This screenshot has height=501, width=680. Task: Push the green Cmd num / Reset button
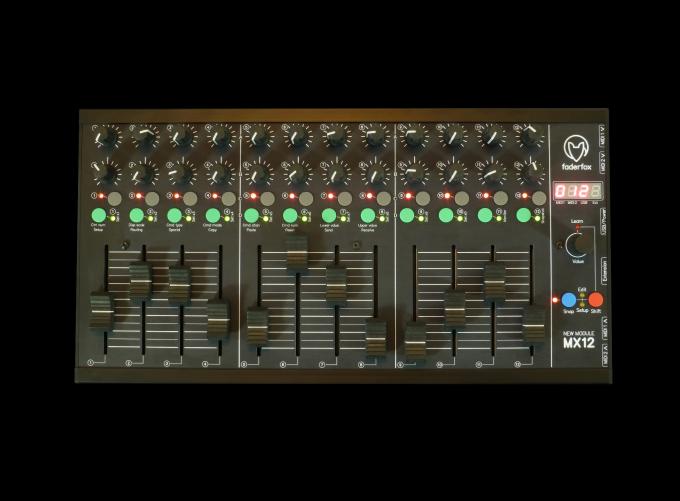click(x=290, y=215)
